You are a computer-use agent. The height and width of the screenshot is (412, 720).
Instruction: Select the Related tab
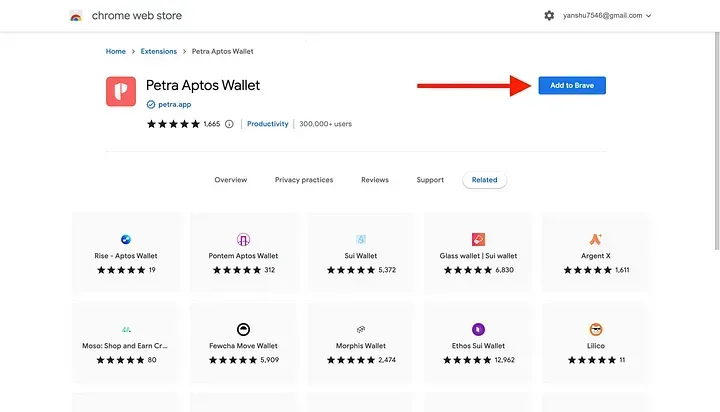pyautogui.click(x=484, y=180)
